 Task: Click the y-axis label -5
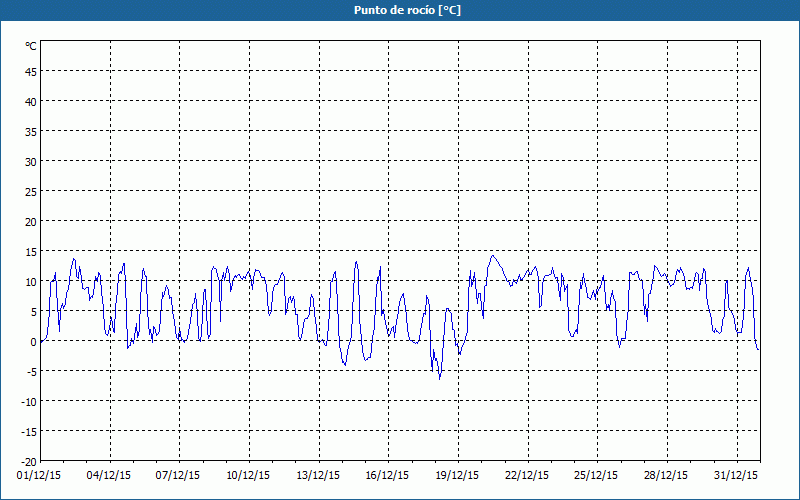click(x=32, y=372)
